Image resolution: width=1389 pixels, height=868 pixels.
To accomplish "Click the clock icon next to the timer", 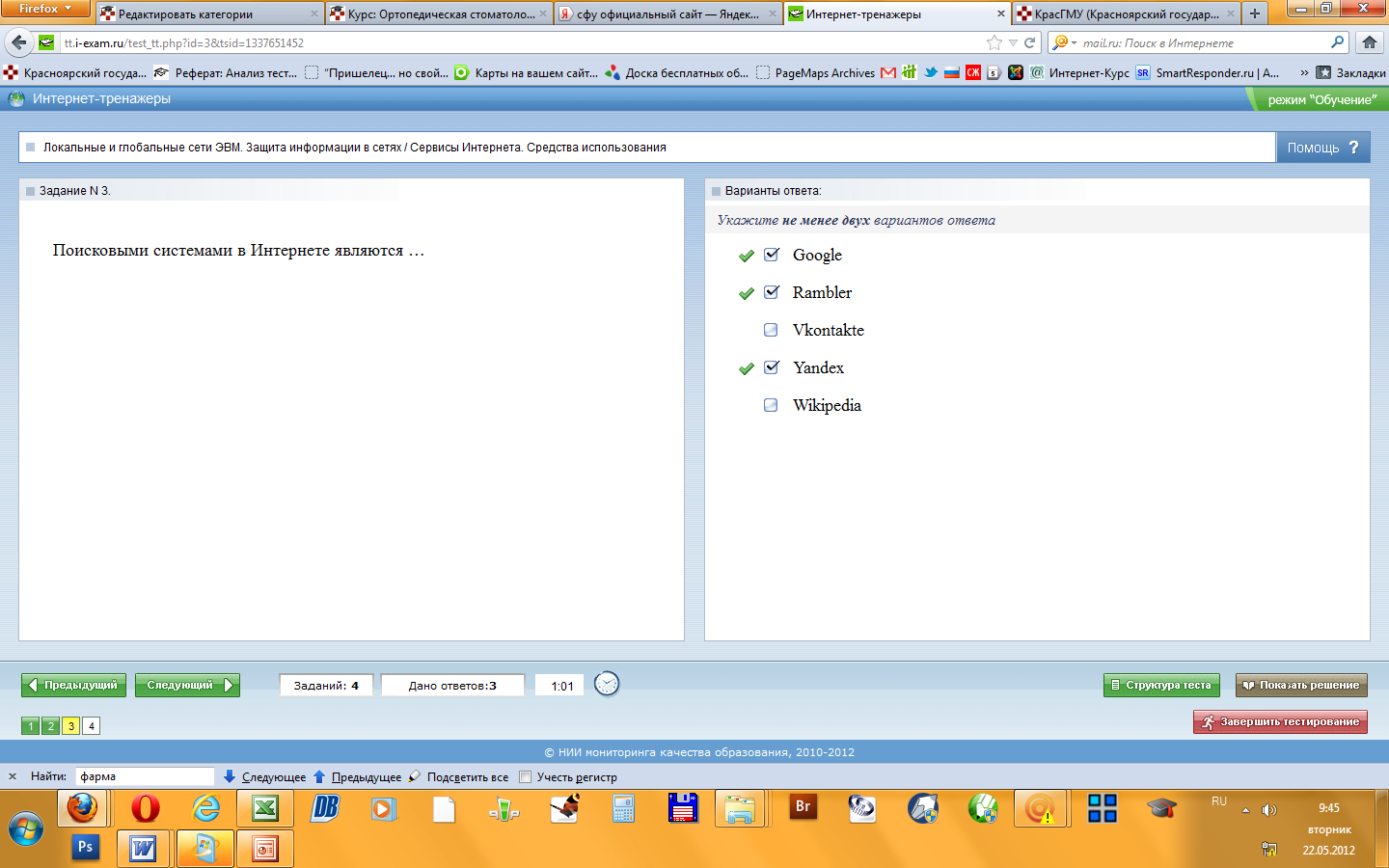I will click(x=607, y=684).
